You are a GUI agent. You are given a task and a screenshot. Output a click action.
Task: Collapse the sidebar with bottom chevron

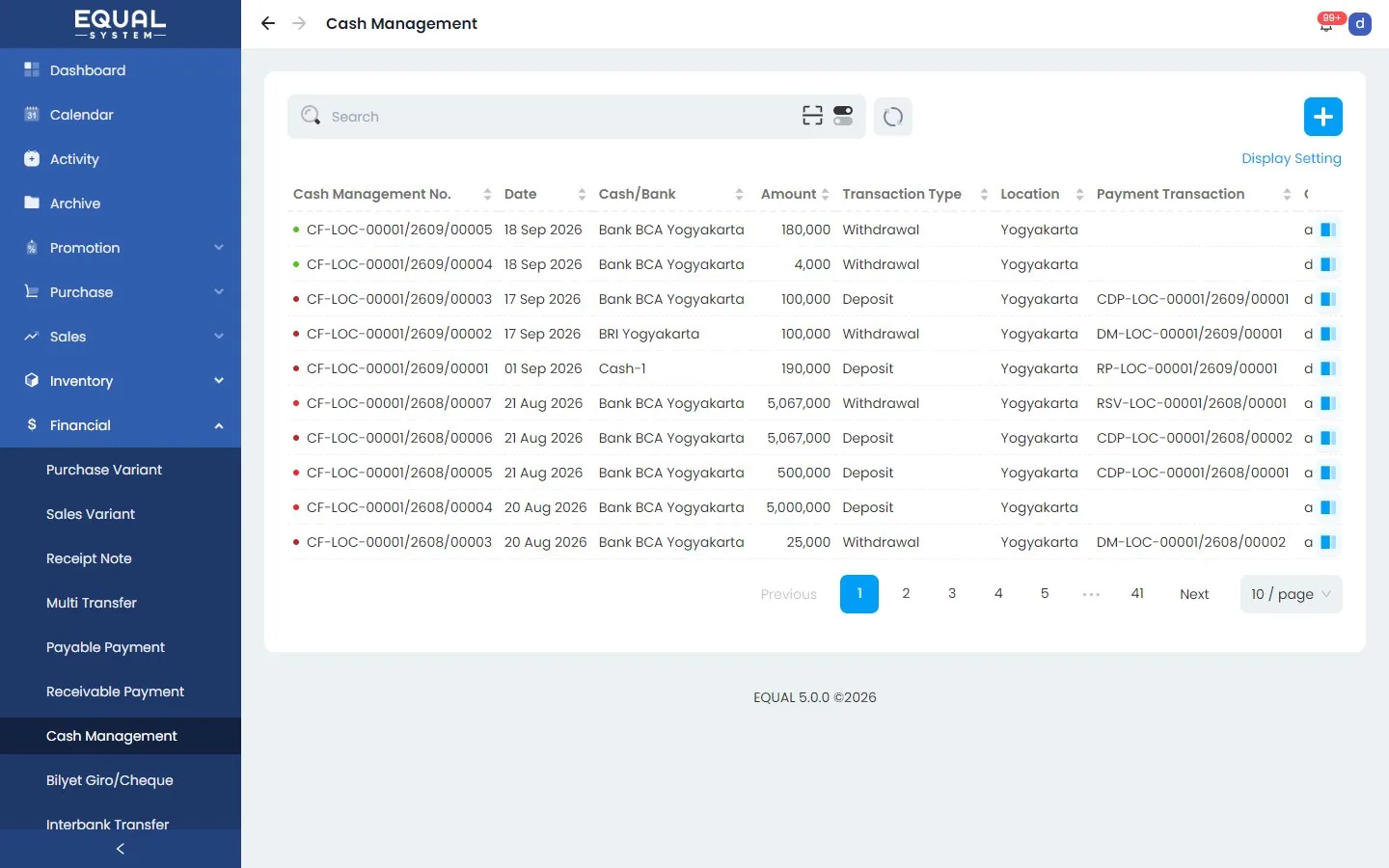tap(121, 849)
